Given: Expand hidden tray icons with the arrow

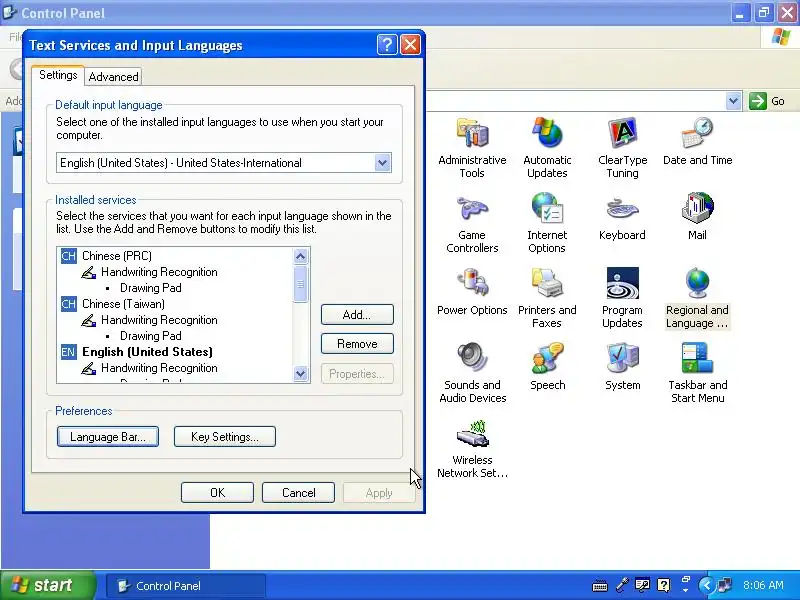Looking at the screenshot, I should coord(707,585).
